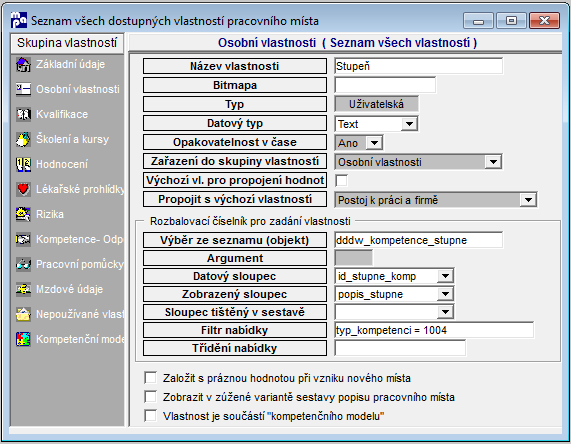Enable Založit s práznou hodnotou checkbox
This screenshot has width=571, height=444.
click(150, 378)
